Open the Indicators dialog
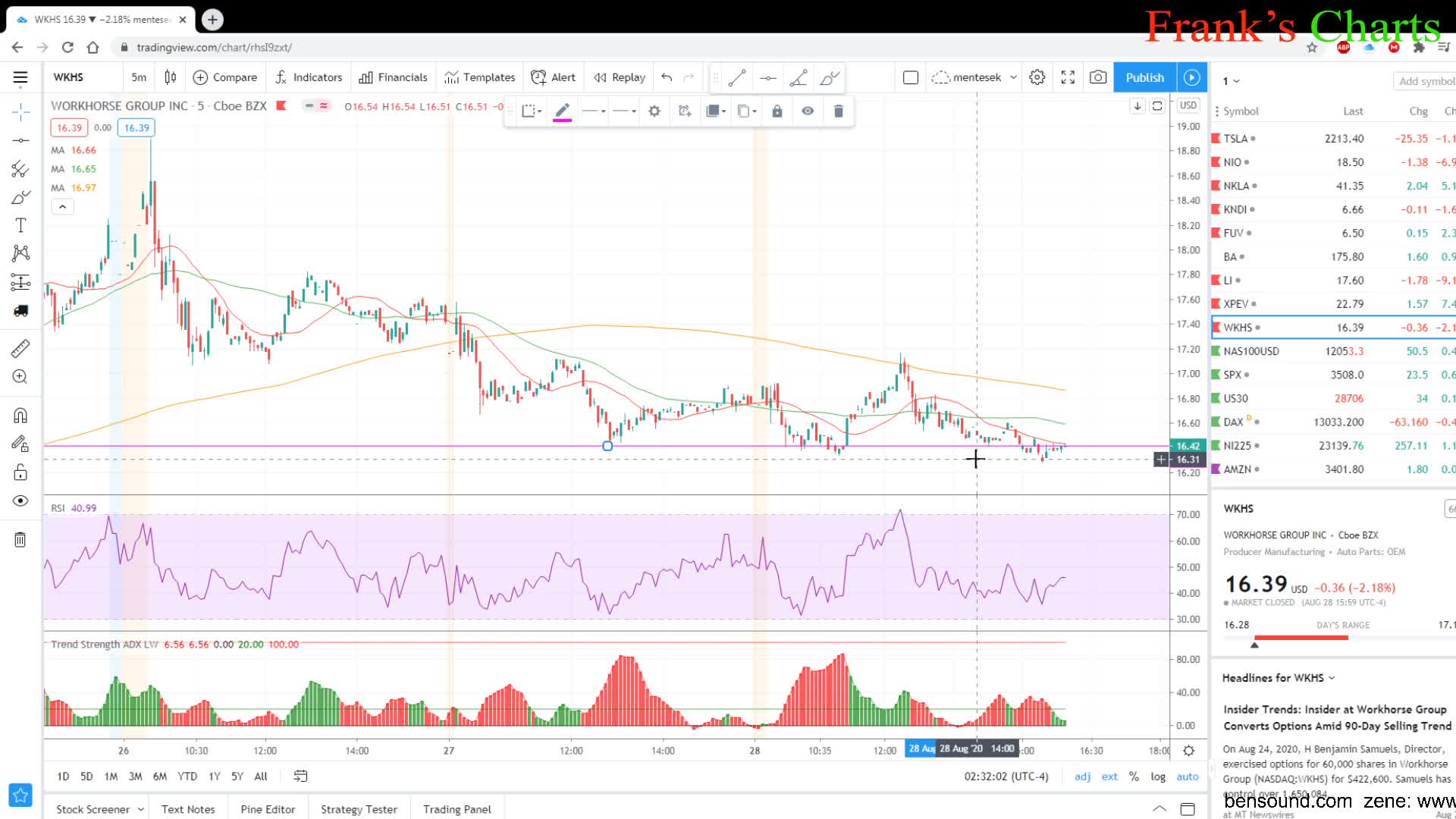This screenshot has width=1456, height=819. tap(309, 77)
